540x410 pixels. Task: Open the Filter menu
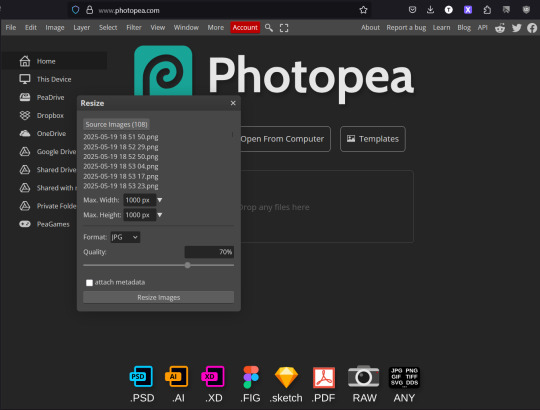(134, 28)
